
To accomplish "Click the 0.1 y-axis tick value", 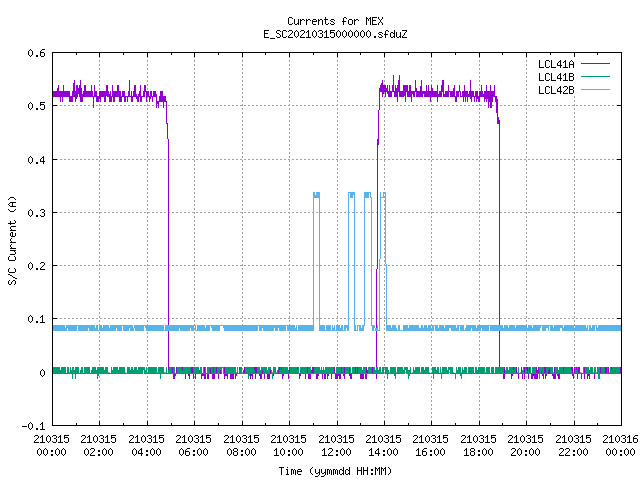I will tap(36, 319).
